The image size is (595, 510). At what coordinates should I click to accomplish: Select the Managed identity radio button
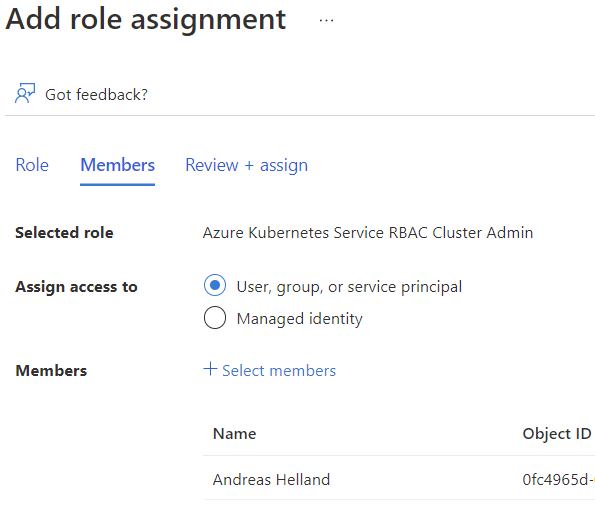tap(215, 317)
